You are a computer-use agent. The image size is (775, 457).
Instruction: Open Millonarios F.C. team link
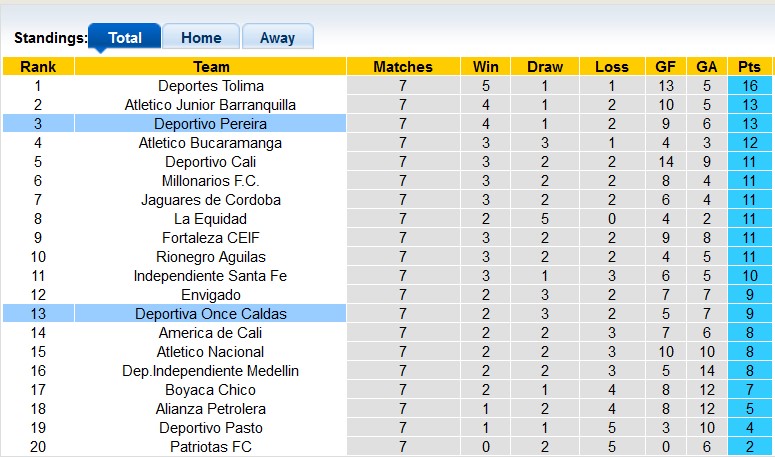210,181
